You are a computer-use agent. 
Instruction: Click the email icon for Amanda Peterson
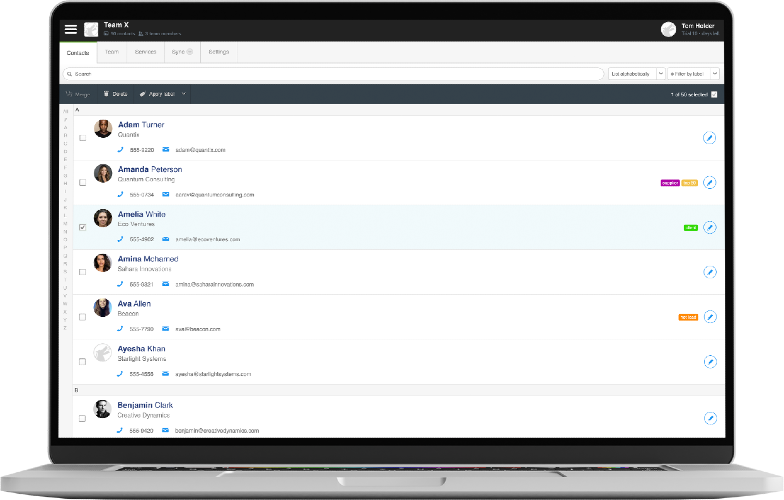tap(166, 194)
